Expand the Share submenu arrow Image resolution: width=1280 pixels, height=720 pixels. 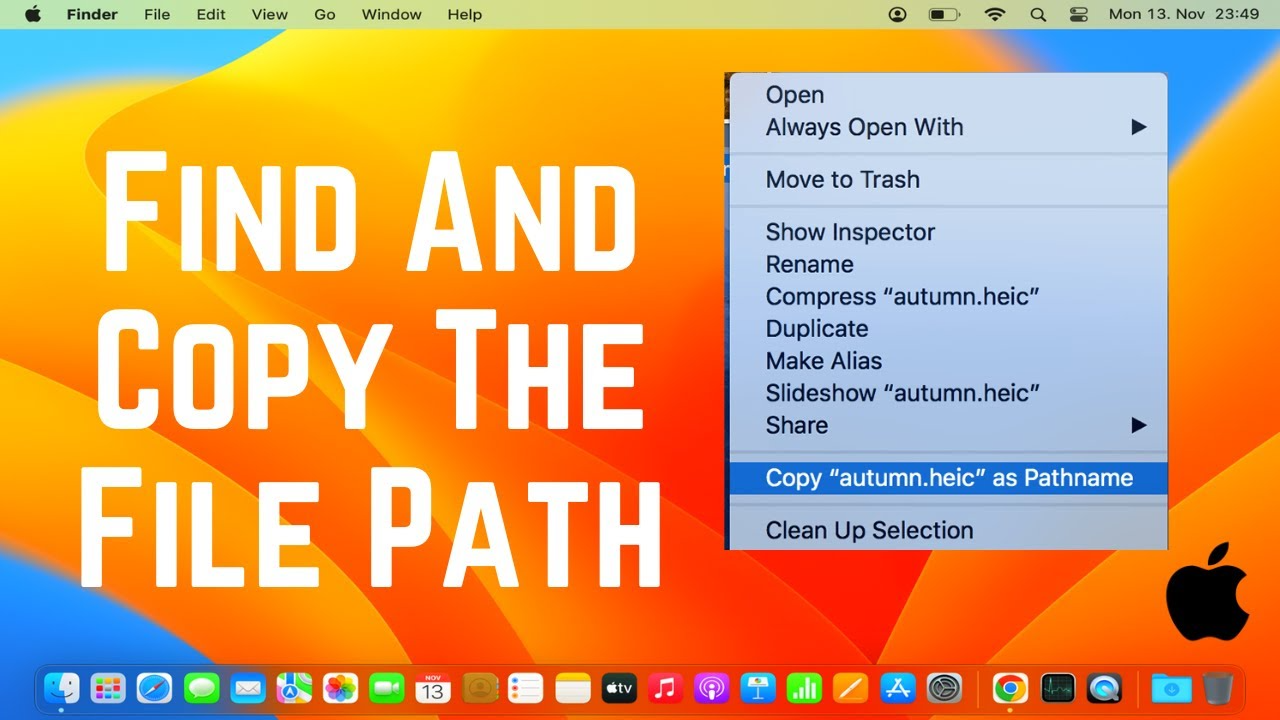coord(1138,425)
